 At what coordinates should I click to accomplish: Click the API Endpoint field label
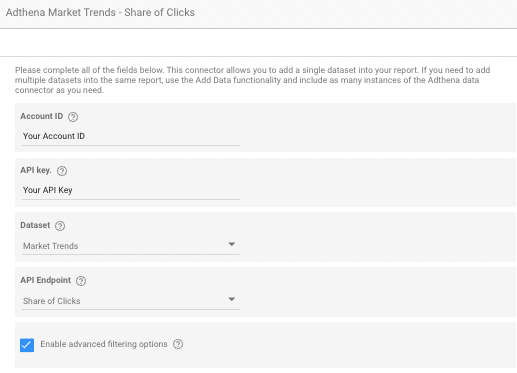[x=46, y=280]
